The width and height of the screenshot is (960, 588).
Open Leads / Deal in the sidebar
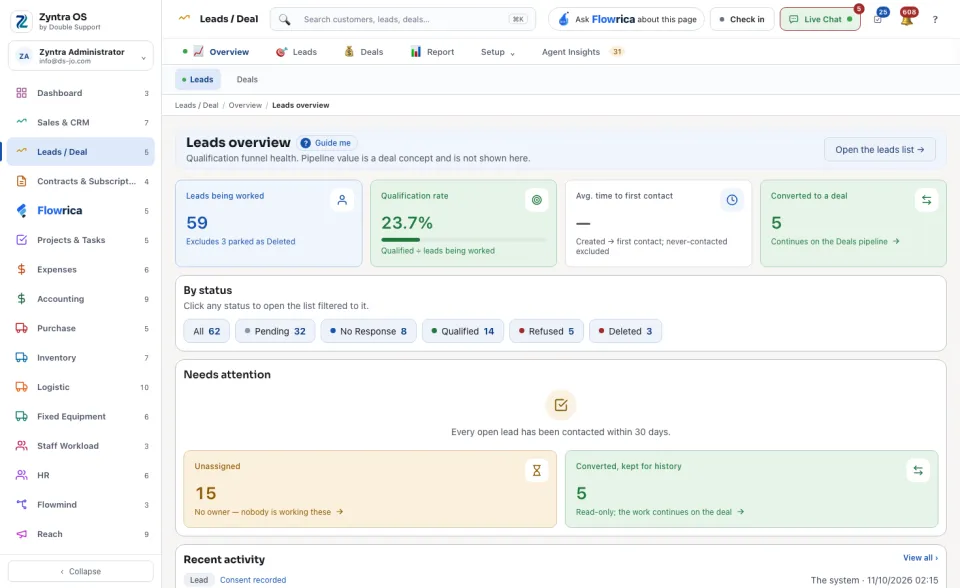[x=81, y=152]
